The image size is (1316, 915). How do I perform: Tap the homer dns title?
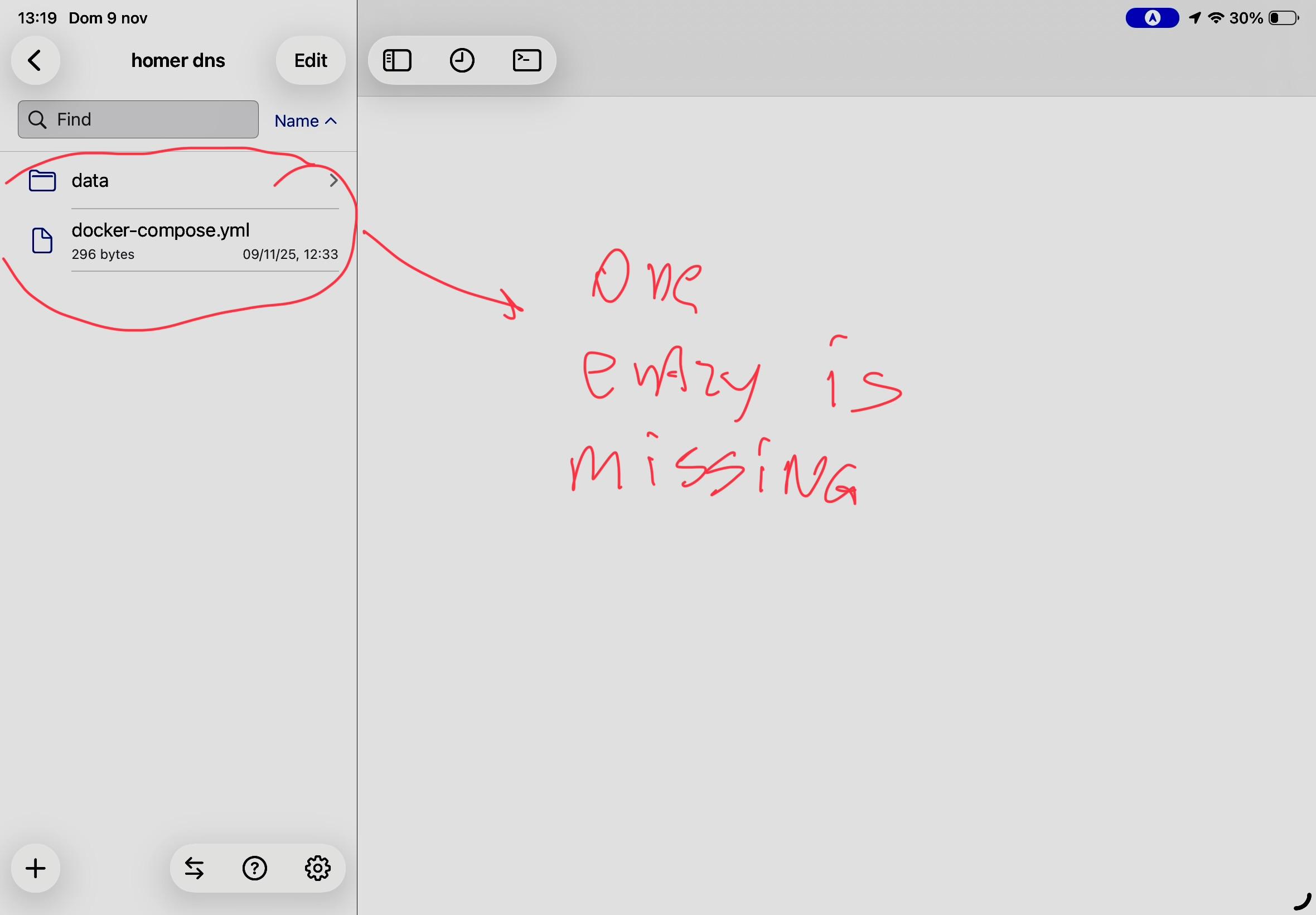click(178, 61)
